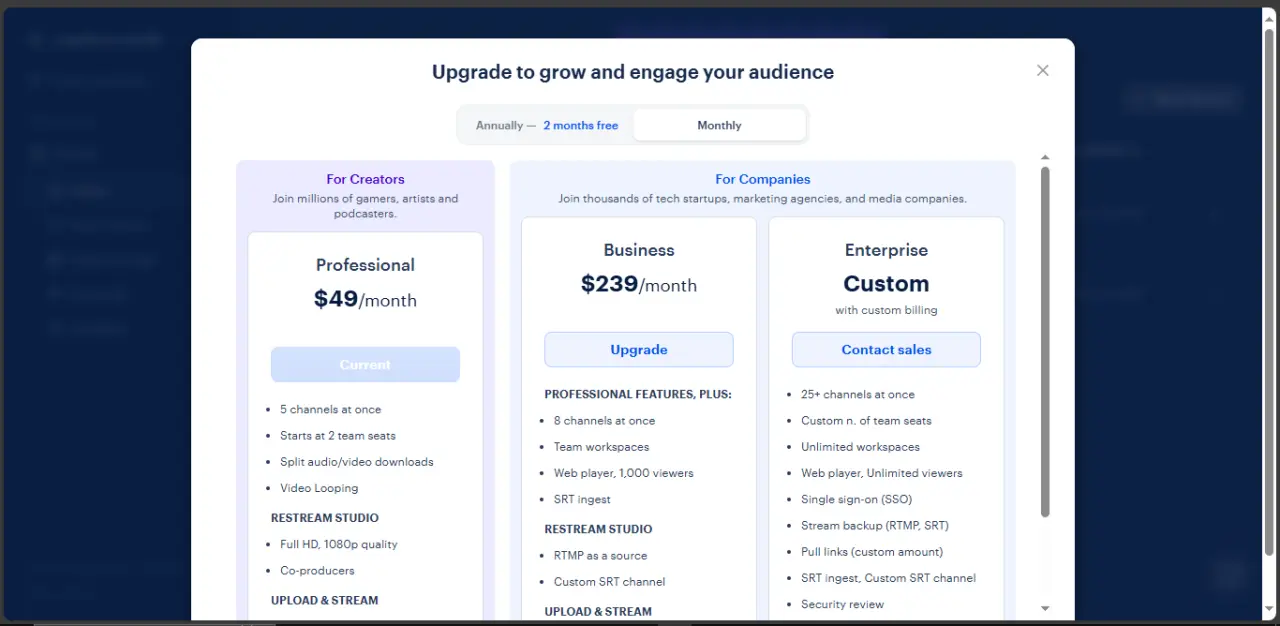This screenshot has width=1280, height=626.
Task: Click 'Split audio/video downloads' feature
Action: pos(357,461)
